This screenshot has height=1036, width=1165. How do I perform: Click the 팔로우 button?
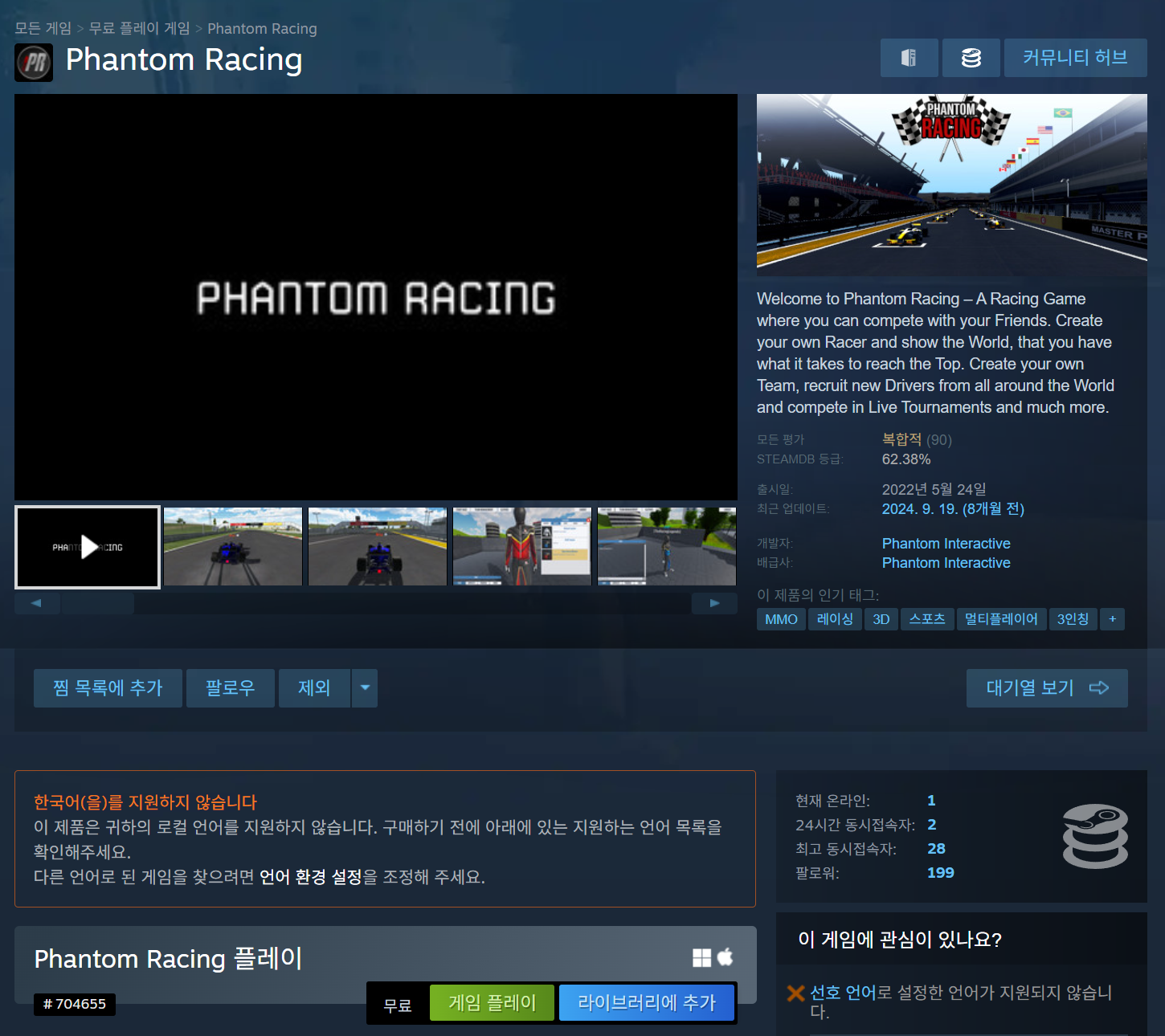pos(231,688)
